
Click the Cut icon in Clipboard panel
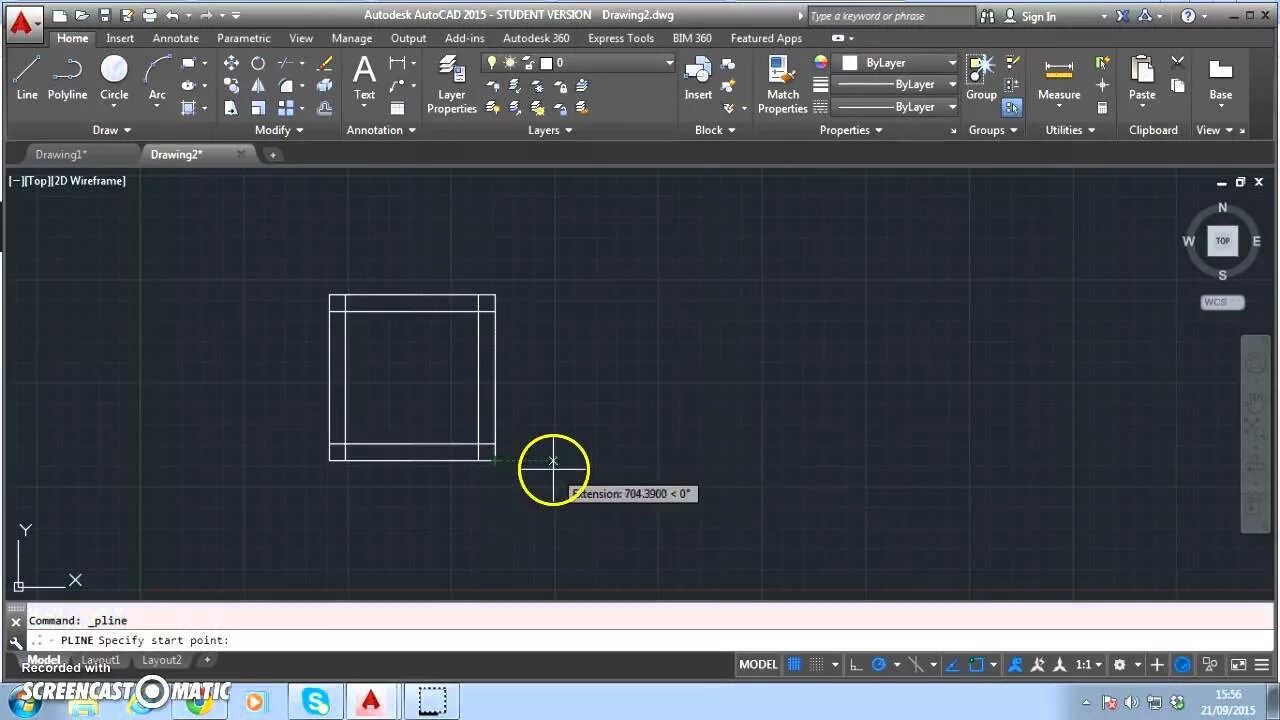[1177, 63]
